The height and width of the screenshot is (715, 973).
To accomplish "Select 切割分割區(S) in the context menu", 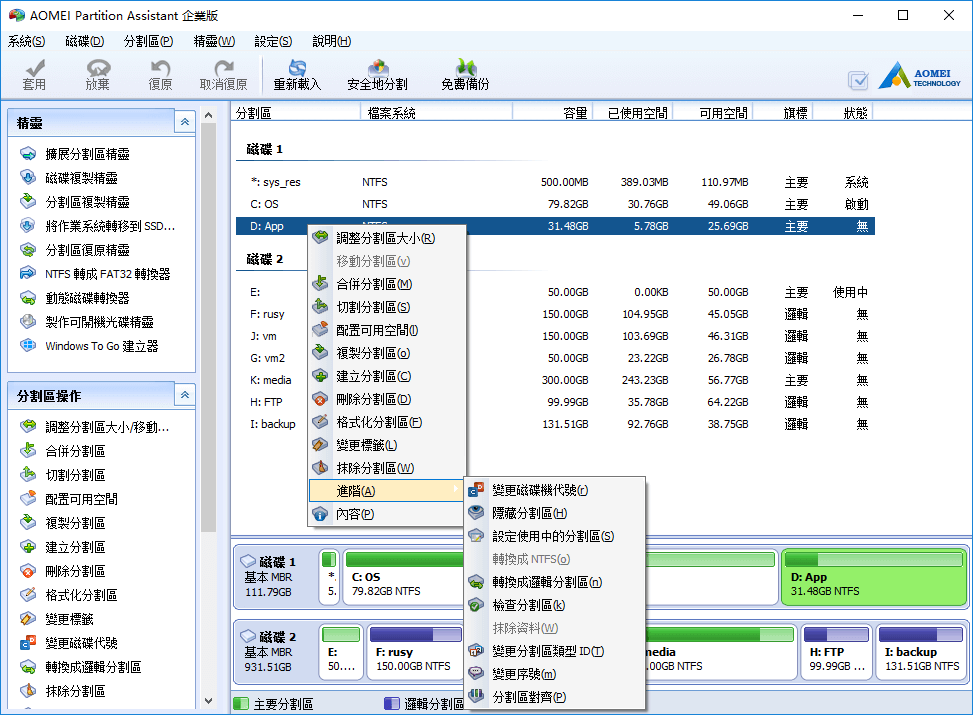I will click(x=386, y=307).
